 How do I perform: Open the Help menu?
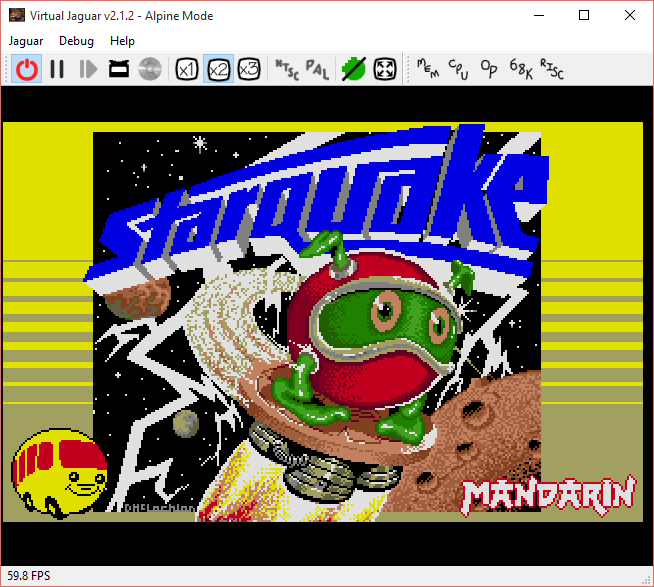[x=122, y=41]
